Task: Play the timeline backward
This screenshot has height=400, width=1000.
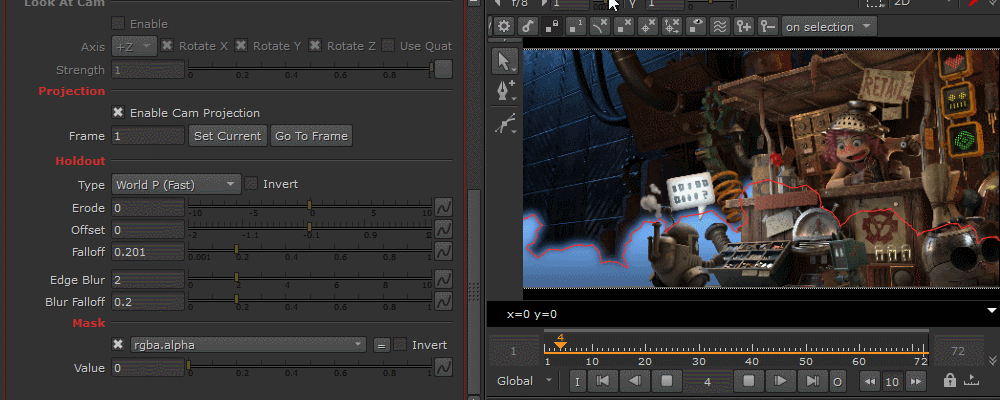Action: [635, 381]
